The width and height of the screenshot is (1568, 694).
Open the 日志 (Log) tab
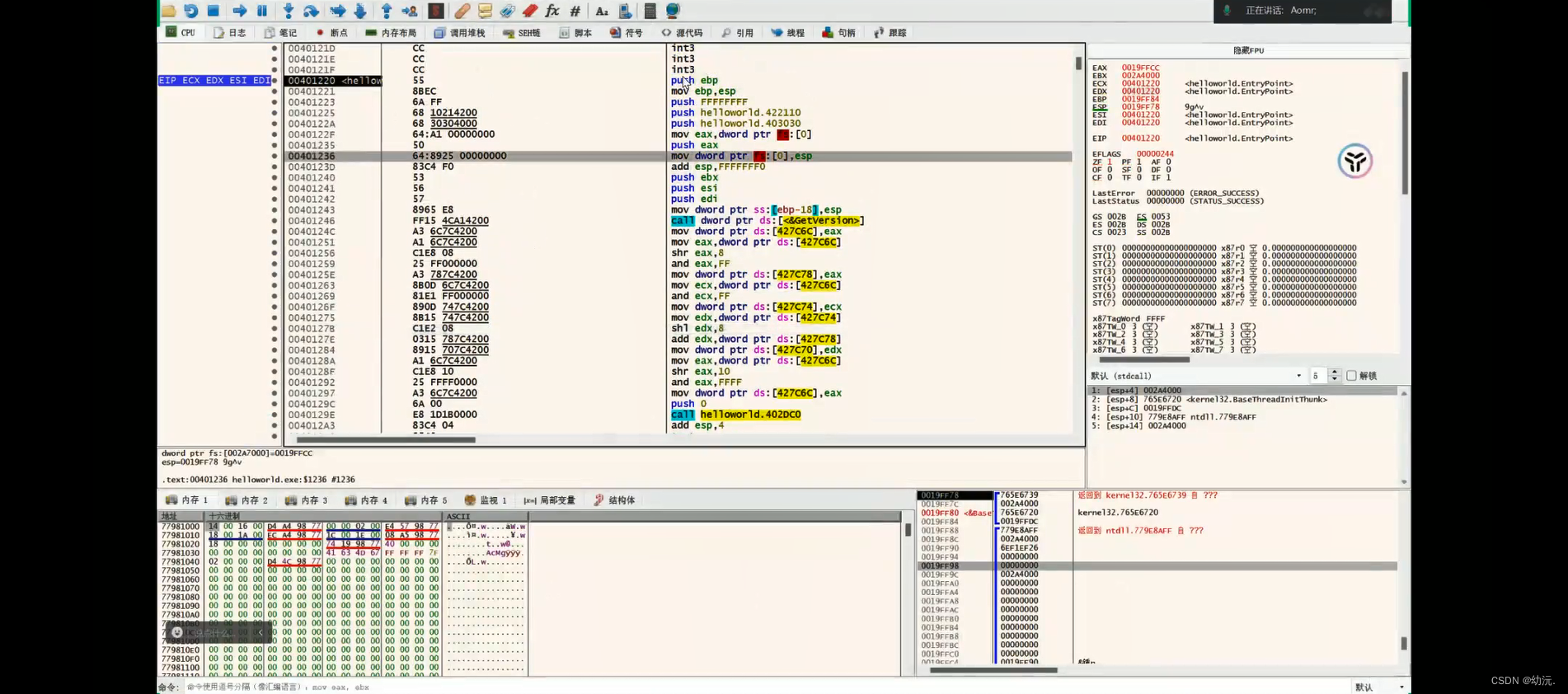click(x=229, y=32)
